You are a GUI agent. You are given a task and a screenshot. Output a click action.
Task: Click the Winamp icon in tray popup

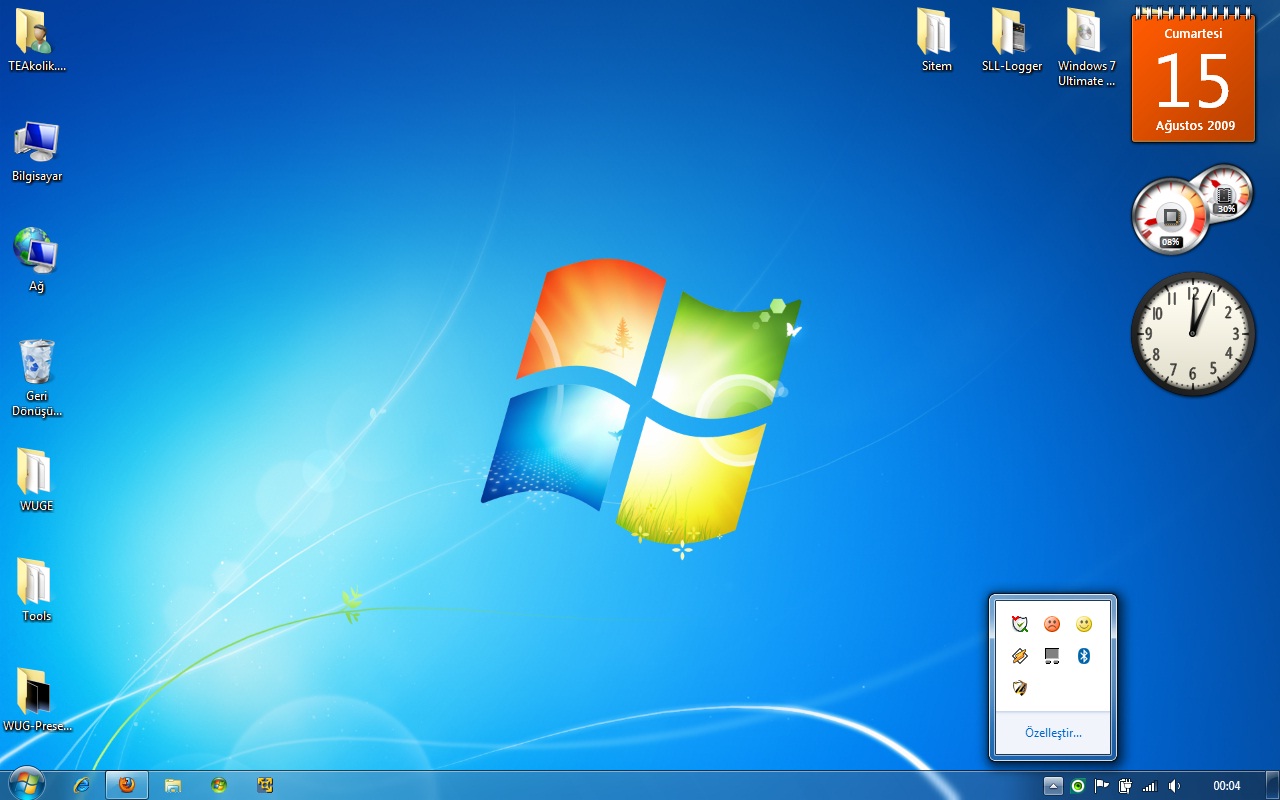pyautogui.click(x=1020, y=656)
